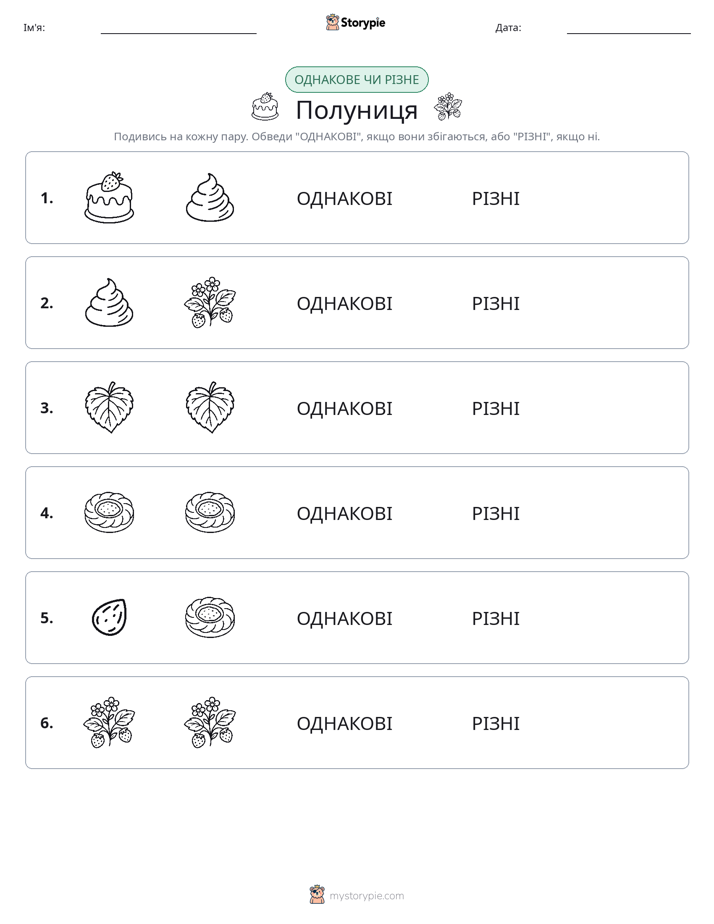The width and height of the screenshot is (714, 924).
Task: Select the strawberry seed icon in row 5
Action: [109, 617]
